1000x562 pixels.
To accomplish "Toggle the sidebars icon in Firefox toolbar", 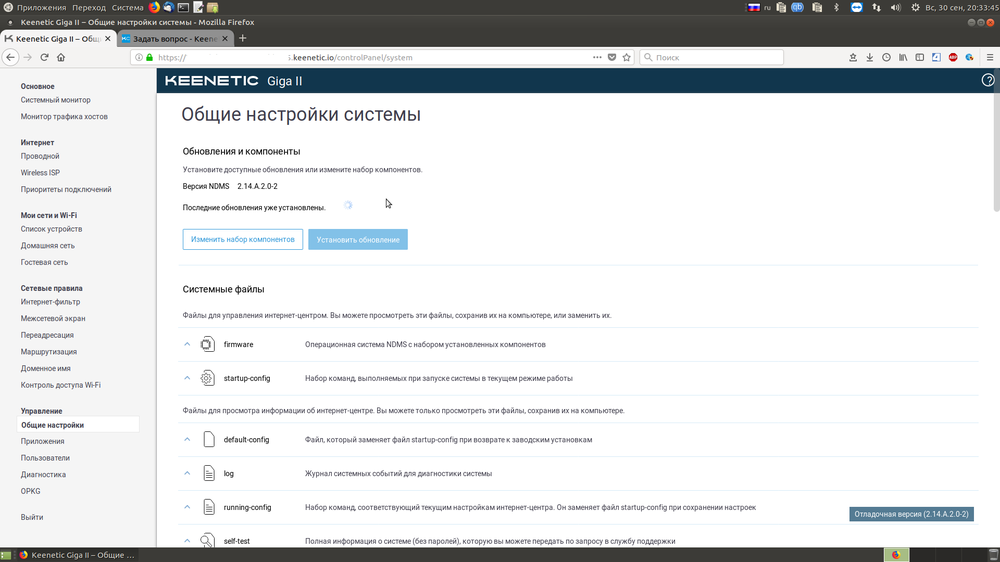I will [x=920, y=57].
